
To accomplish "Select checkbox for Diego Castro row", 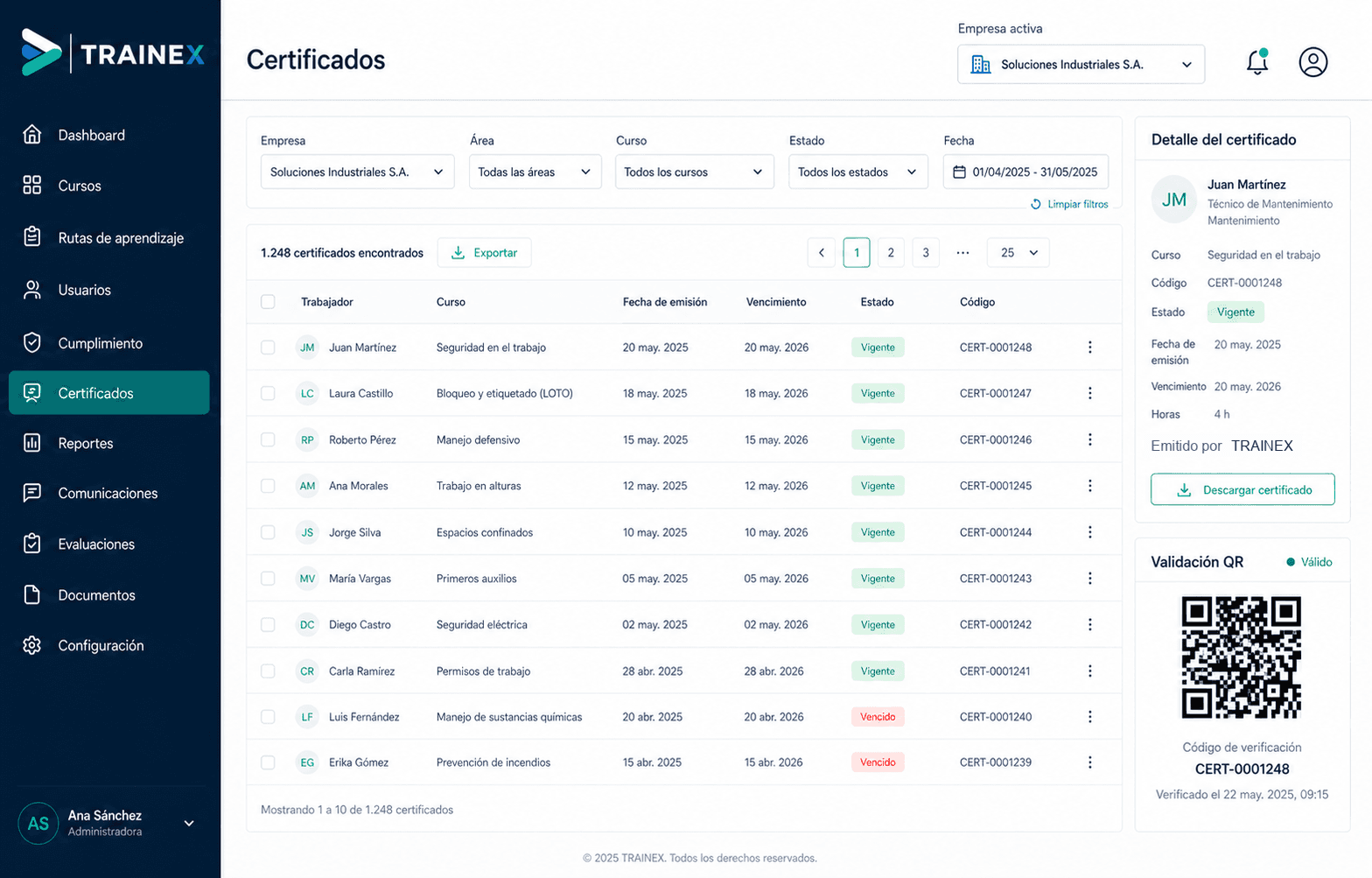I will [x=268, y=625].
